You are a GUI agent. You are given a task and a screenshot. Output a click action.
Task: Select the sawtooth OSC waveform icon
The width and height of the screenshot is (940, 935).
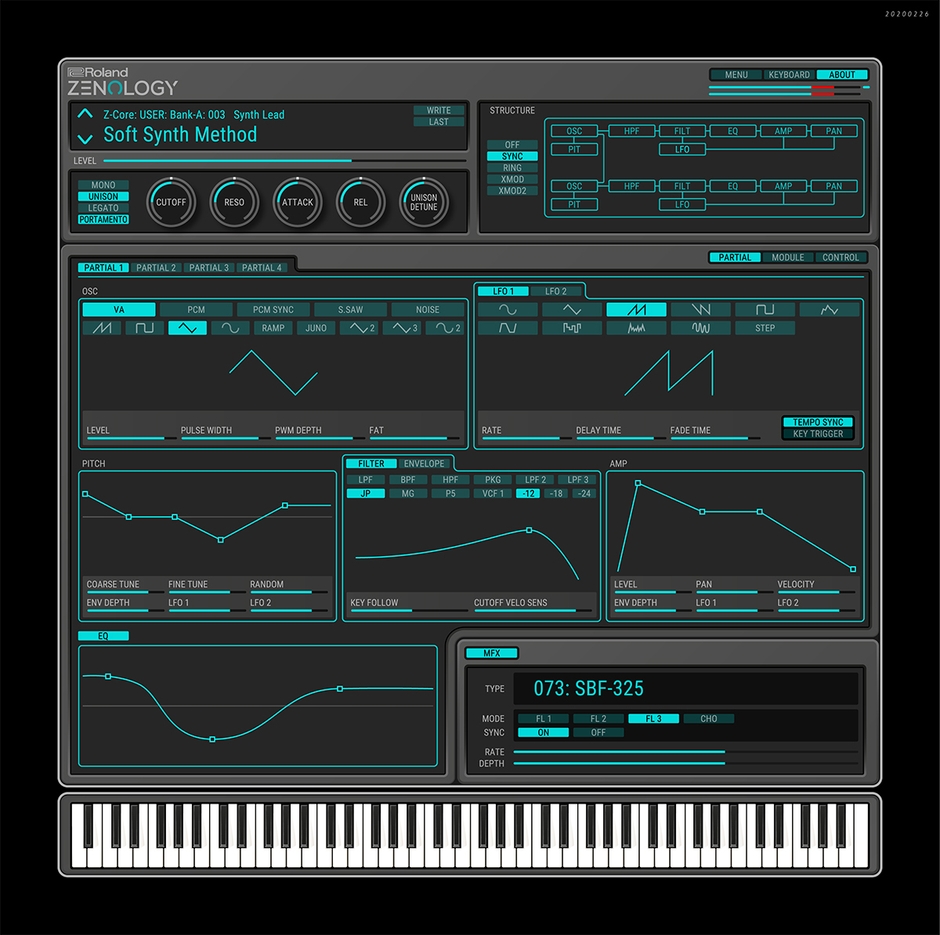pyautogui.click(x=102, y=328)
